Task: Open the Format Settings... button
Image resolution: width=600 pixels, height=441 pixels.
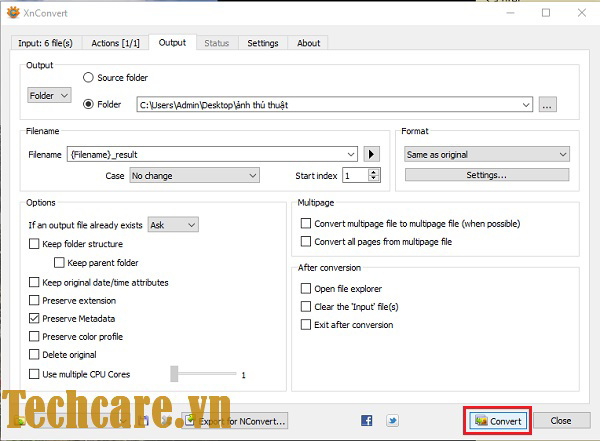Action: [487, 175]
